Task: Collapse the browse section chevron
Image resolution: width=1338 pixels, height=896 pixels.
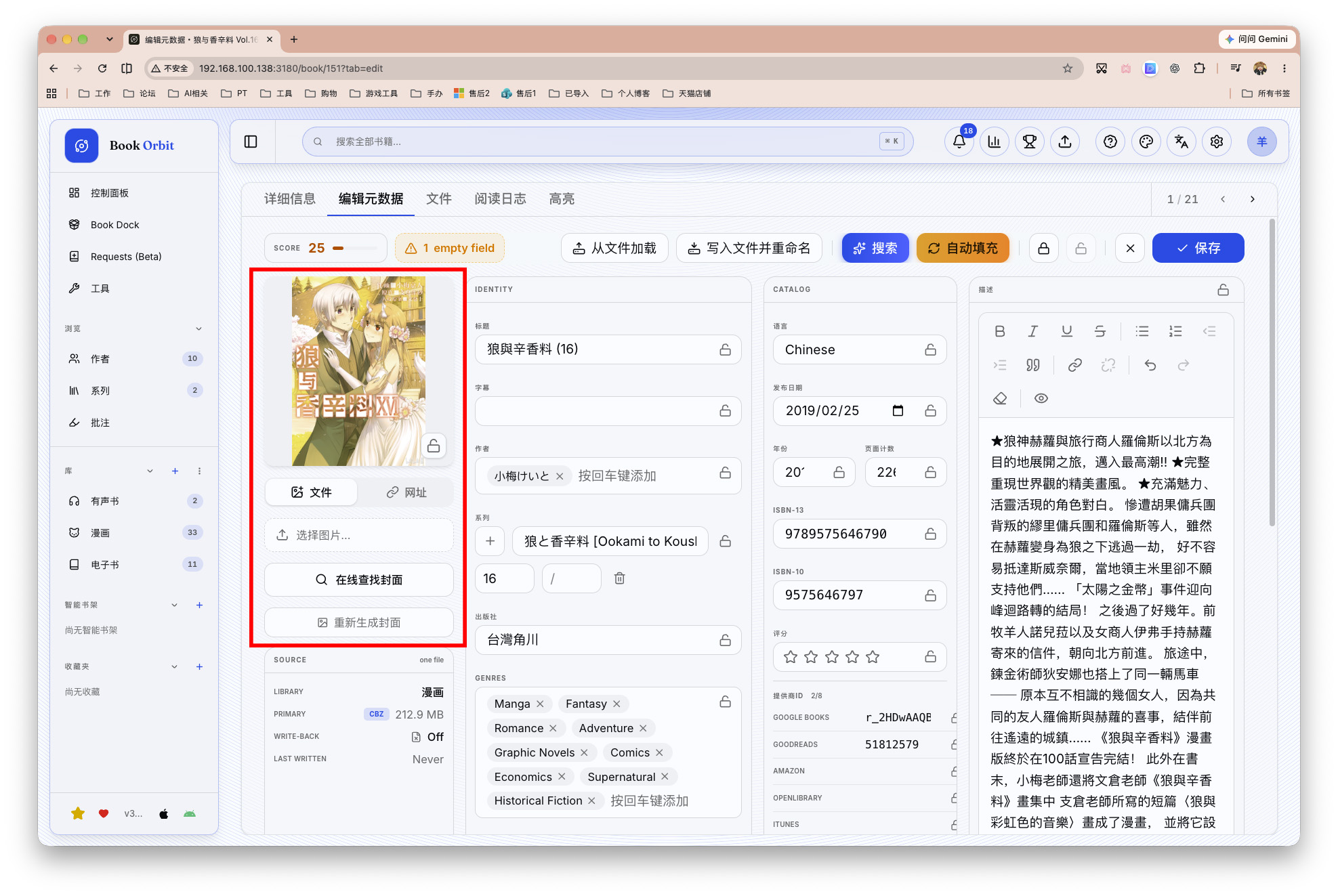Action: 198,328
